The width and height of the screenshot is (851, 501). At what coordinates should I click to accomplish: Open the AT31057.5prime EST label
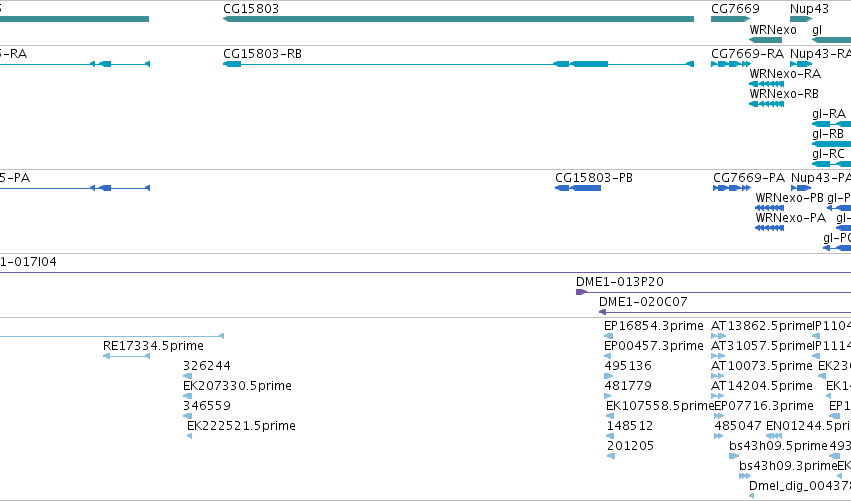click(761, 346)
